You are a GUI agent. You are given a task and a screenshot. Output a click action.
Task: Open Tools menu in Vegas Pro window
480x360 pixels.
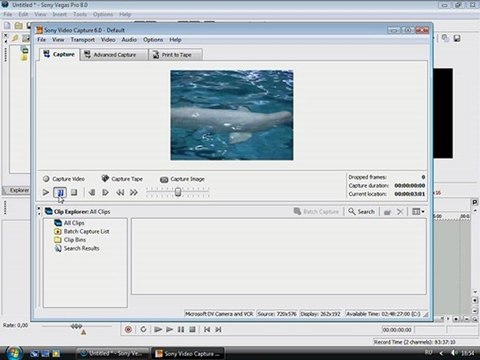80,14
